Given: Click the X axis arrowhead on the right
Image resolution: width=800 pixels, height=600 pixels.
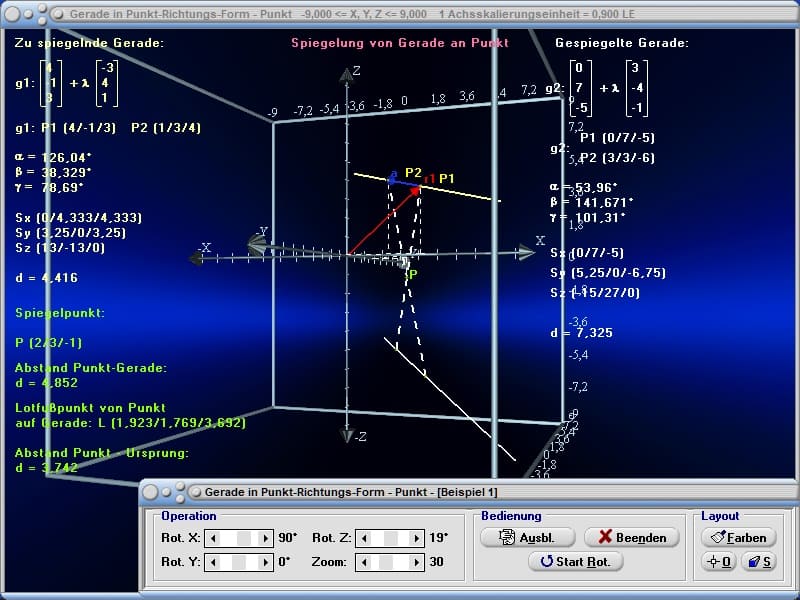Looking at the screenshot, I should 526,252.
